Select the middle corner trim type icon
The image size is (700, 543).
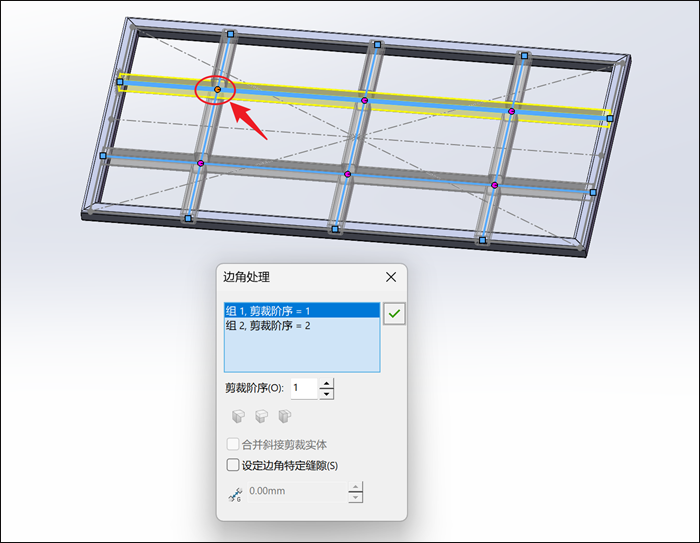point(261,417)
